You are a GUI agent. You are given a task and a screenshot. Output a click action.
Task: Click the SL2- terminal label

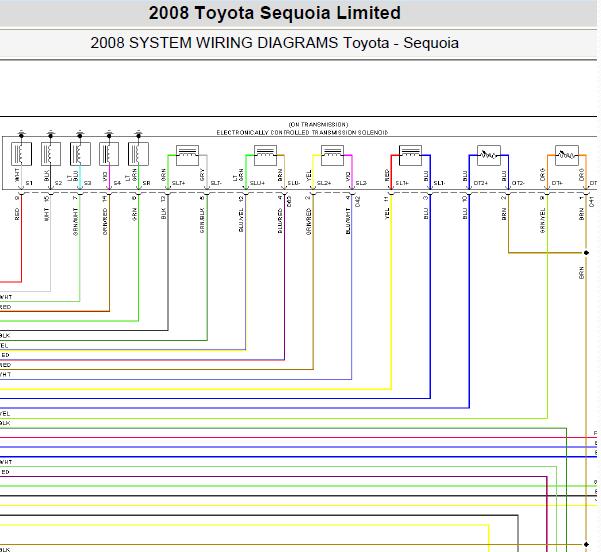(x=361, y=183)
